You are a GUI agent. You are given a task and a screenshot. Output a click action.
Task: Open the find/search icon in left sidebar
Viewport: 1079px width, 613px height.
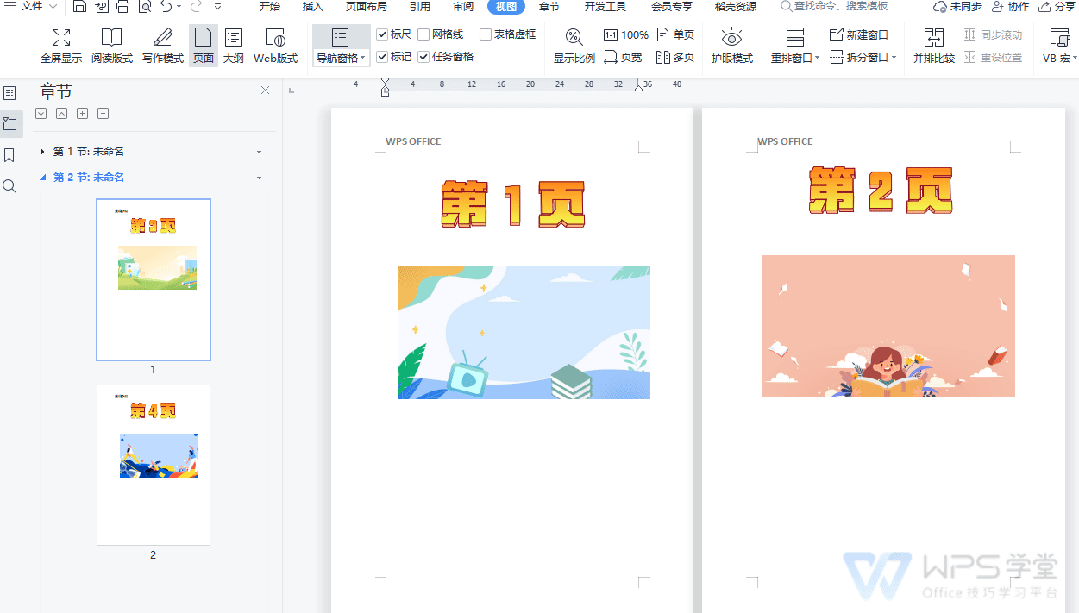[x=10, y=186]
